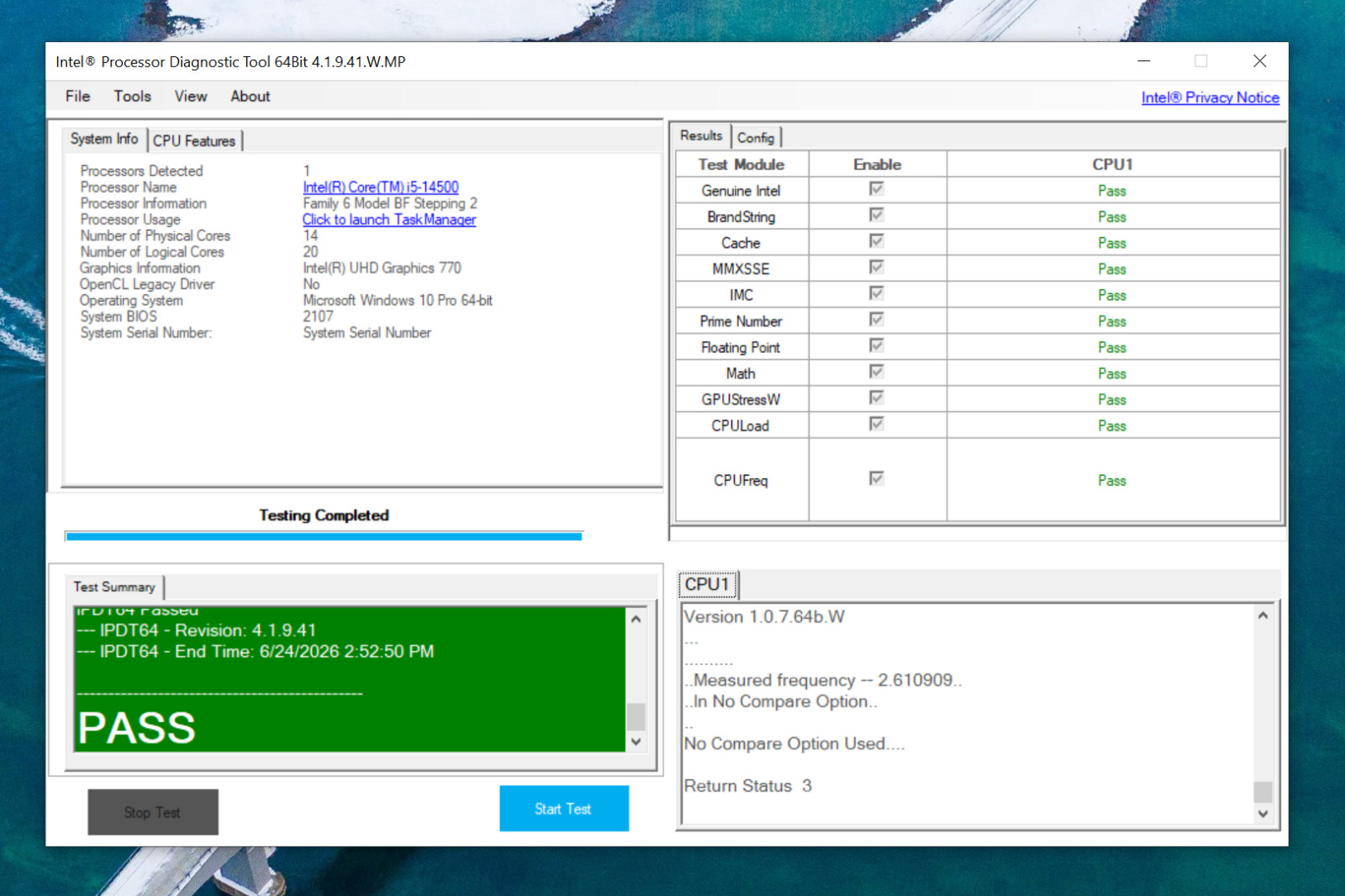Select the CPU1 log tab
The width and height of the screenshot is (1345, 896).
pos(708,584)
